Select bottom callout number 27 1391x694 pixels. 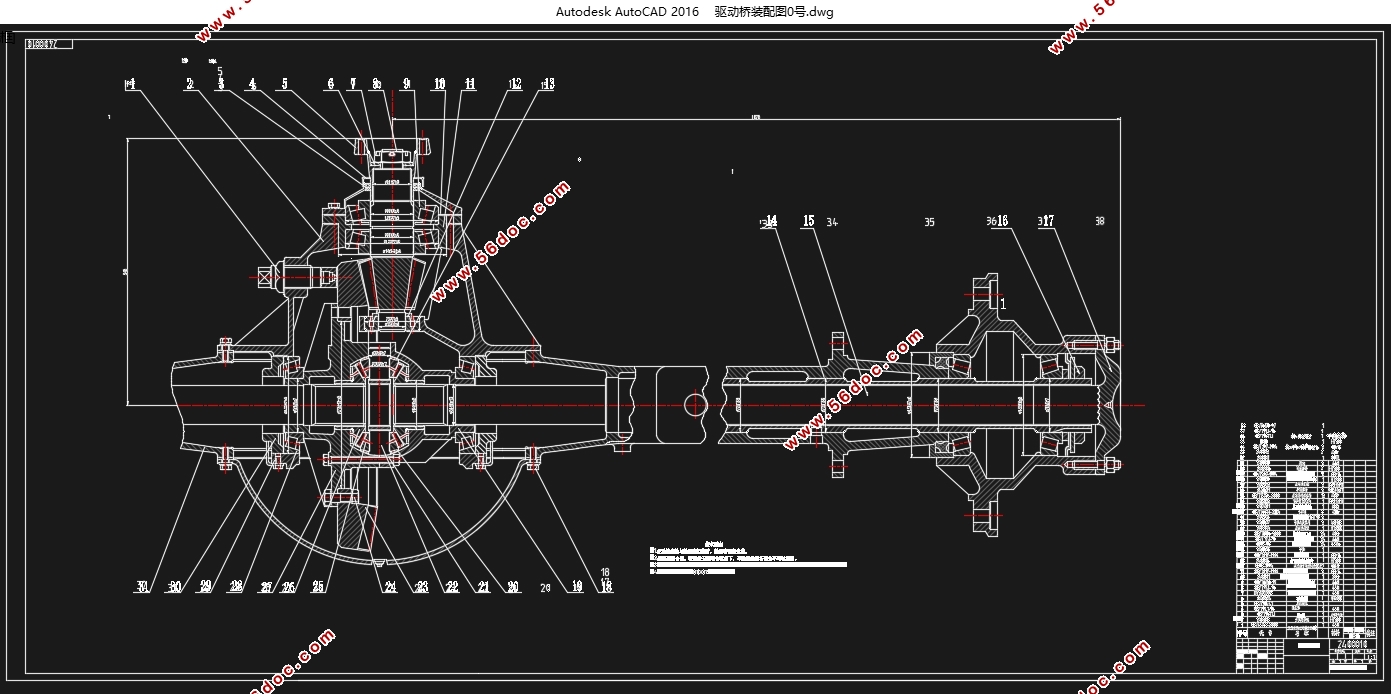pos(267,588)
